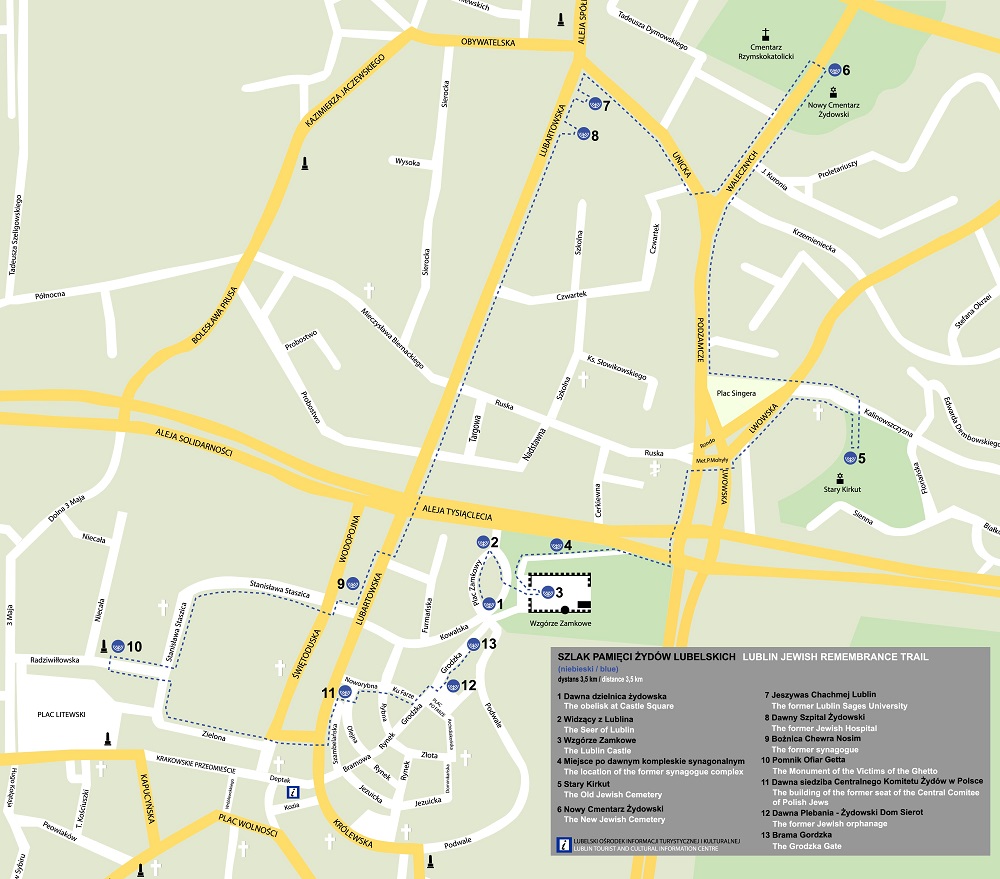The image size is (1000, 879).
Task: Click the Aleja Tysiąclecia road label
Action: 457,512
